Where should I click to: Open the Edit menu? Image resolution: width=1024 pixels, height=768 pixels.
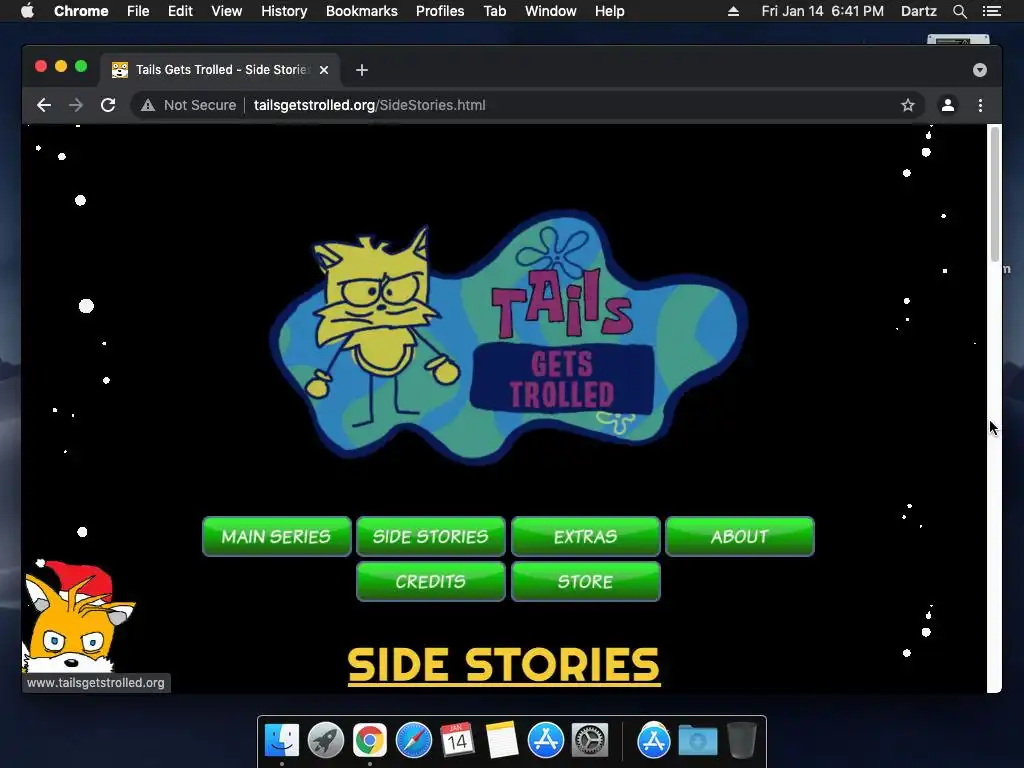tap(180, 11)
